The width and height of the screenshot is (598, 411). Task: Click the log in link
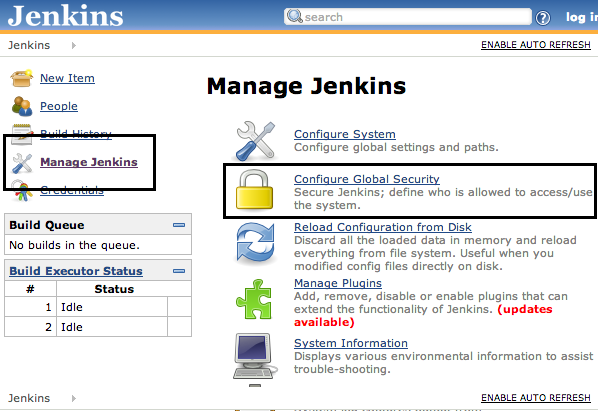coord(582,17)
